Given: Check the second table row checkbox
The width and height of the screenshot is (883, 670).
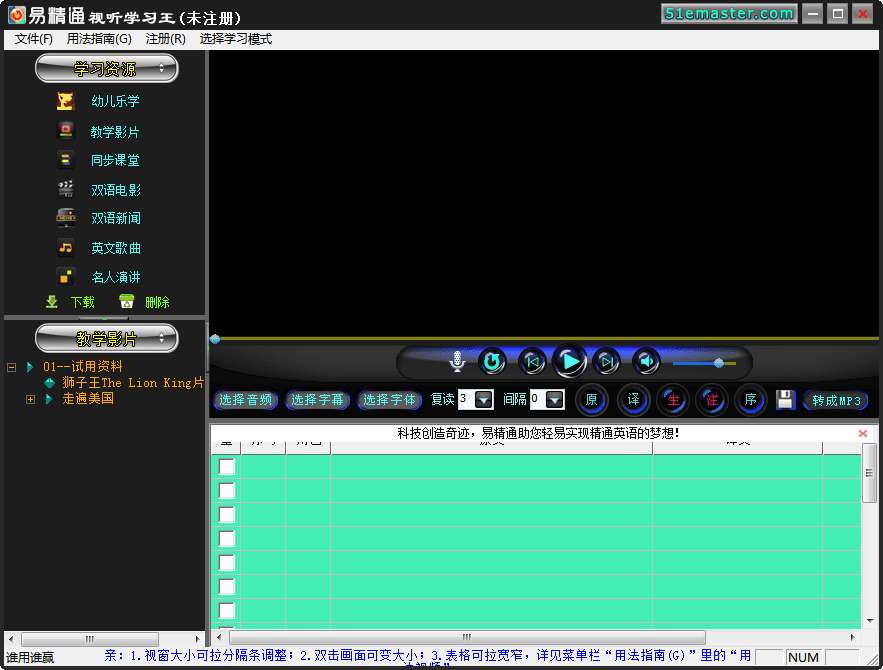Looking at the screenshot, I should pyautogui.click(x=227, y=491).
